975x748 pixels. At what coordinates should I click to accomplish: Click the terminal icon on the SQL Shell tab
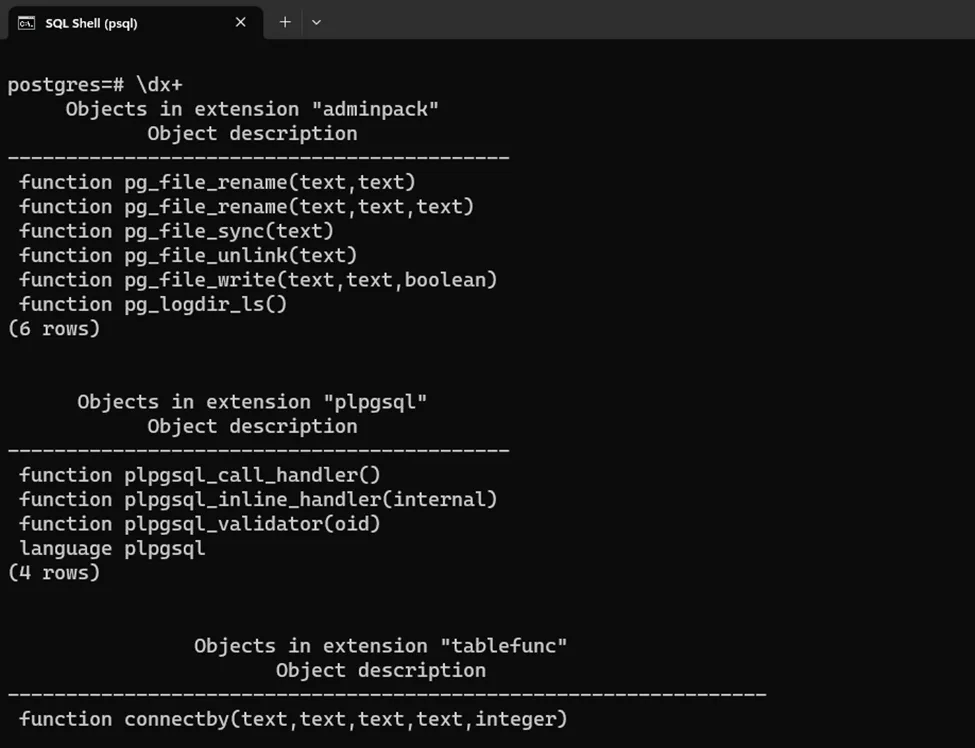[27, 22]
